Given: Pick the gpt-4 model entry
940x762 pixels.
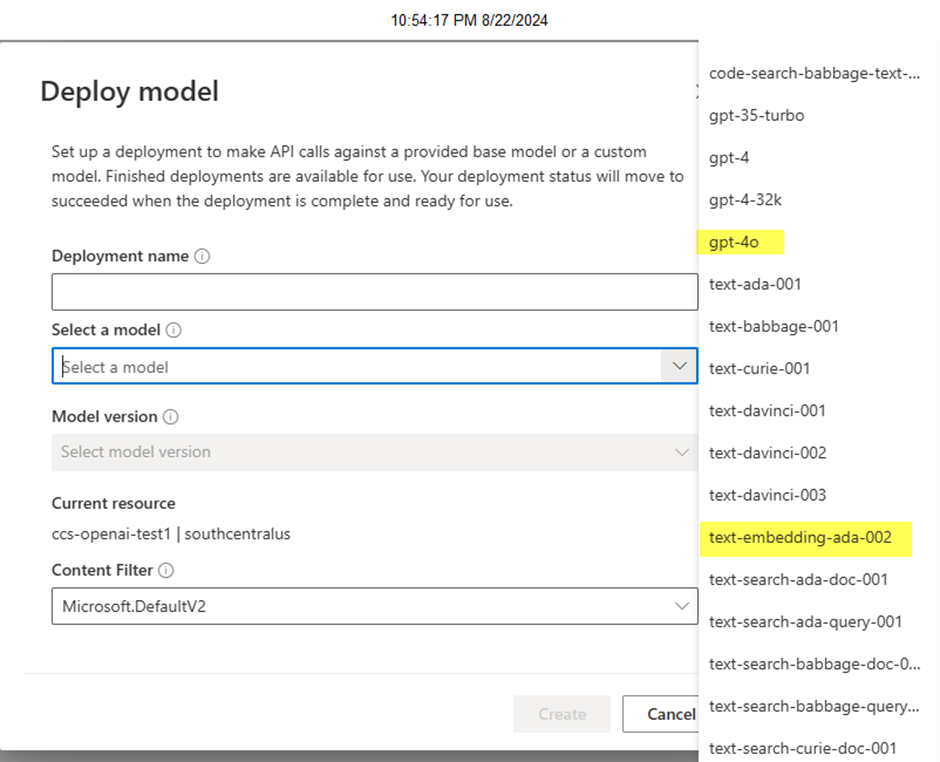Looking at the screenshot, I should tap(729, 158).
